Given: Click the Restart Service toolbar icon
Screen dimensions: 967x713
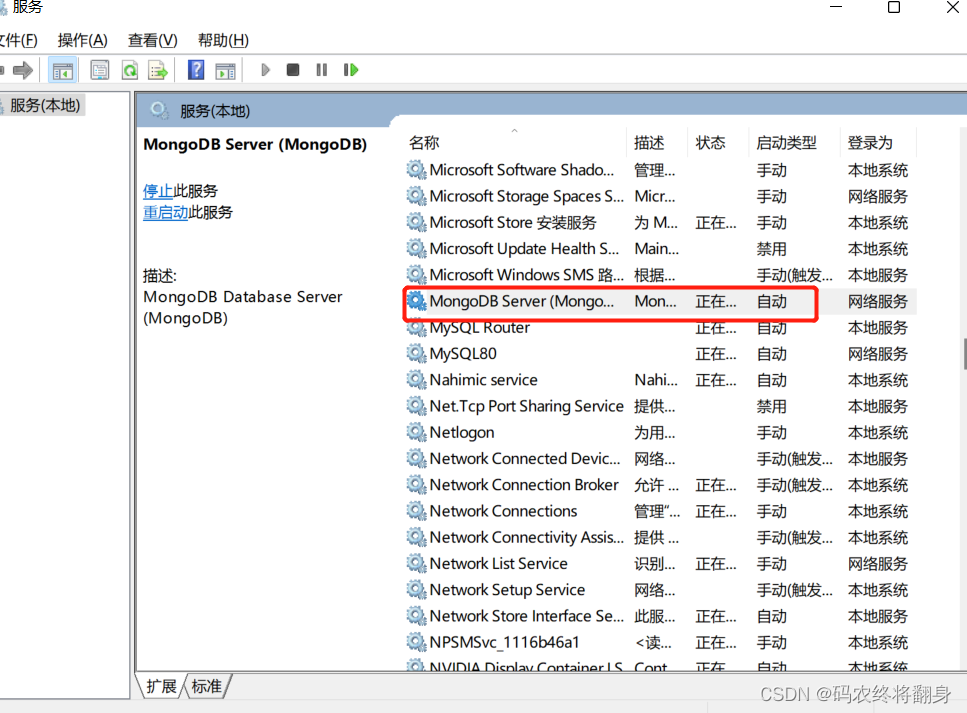Looking at the screenshot, I should [x=351, y=70].
